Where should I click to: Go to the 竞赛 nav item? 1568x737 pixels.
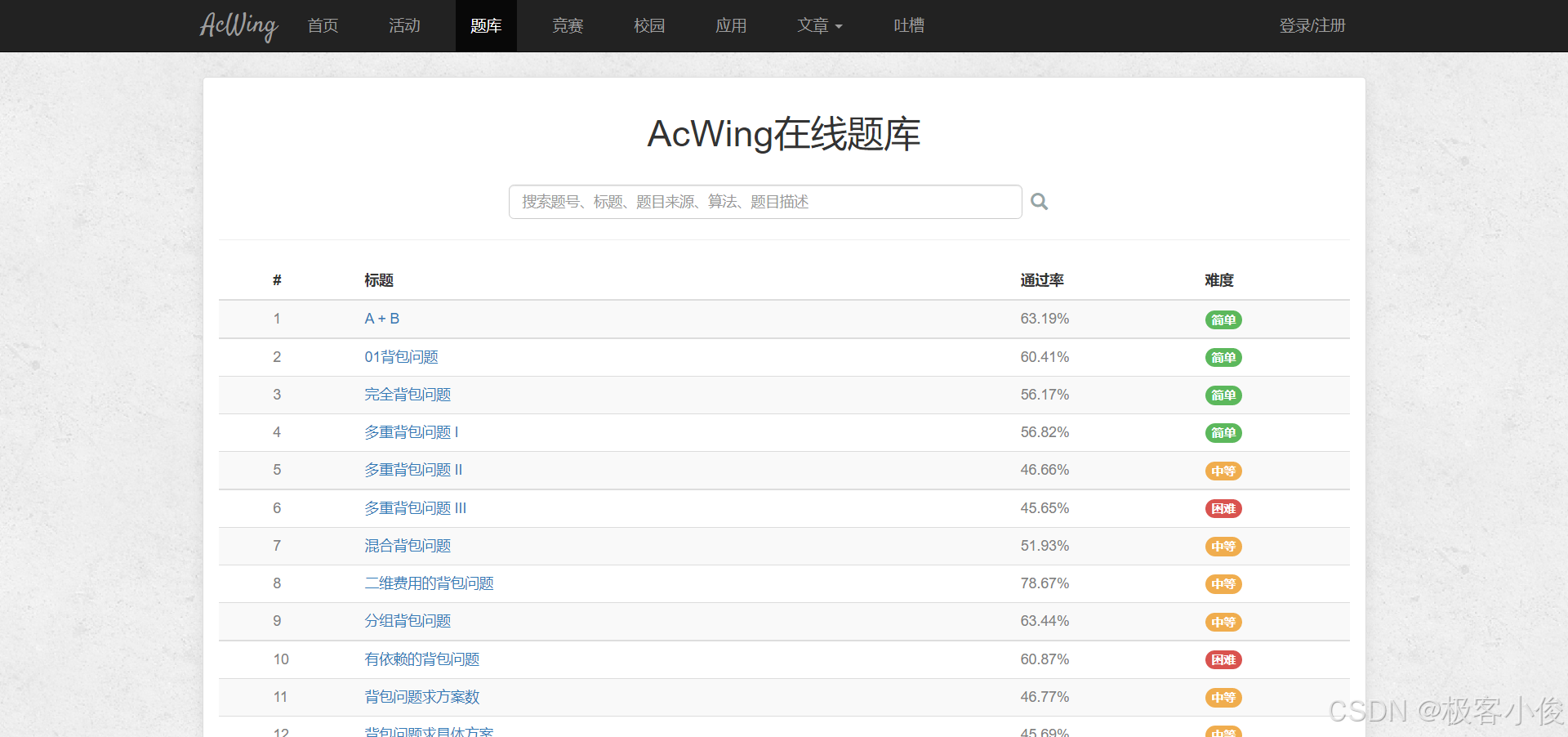pos(568,25)
